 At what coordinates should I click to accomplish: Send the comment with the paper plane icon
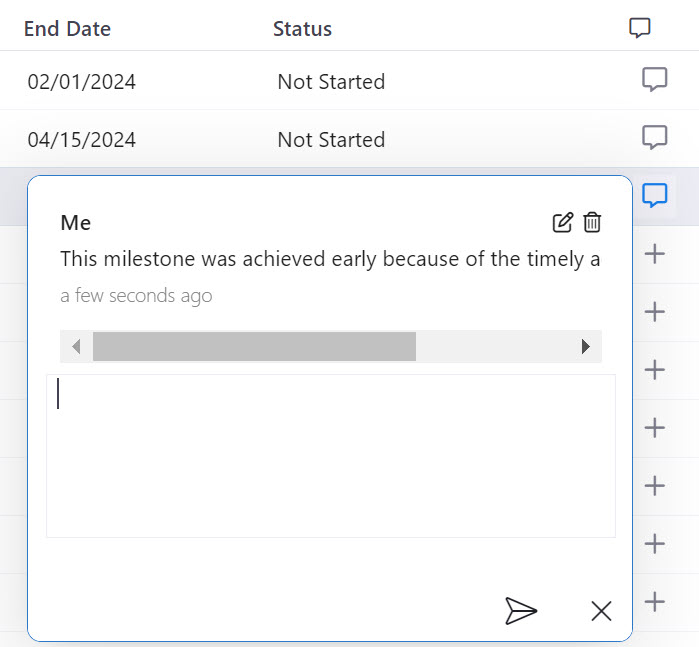tap(521, 610)
